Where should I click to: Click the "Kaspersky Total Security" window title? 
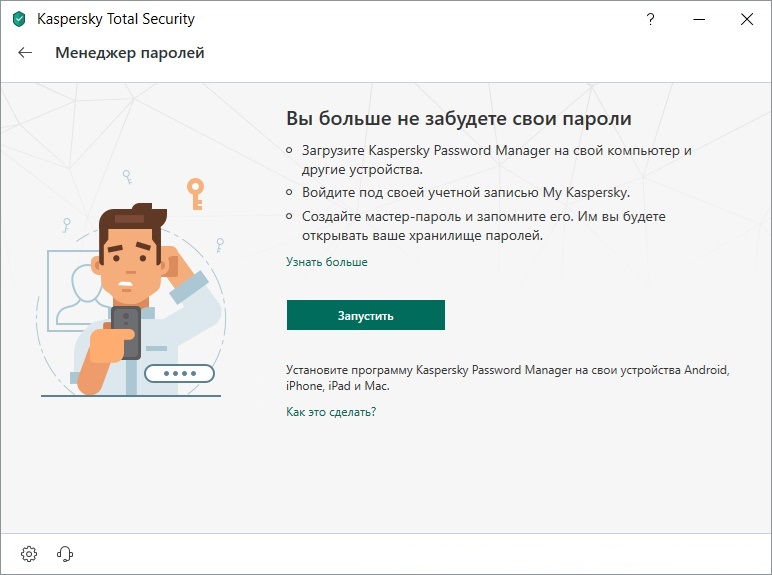[x=116, y=19]
